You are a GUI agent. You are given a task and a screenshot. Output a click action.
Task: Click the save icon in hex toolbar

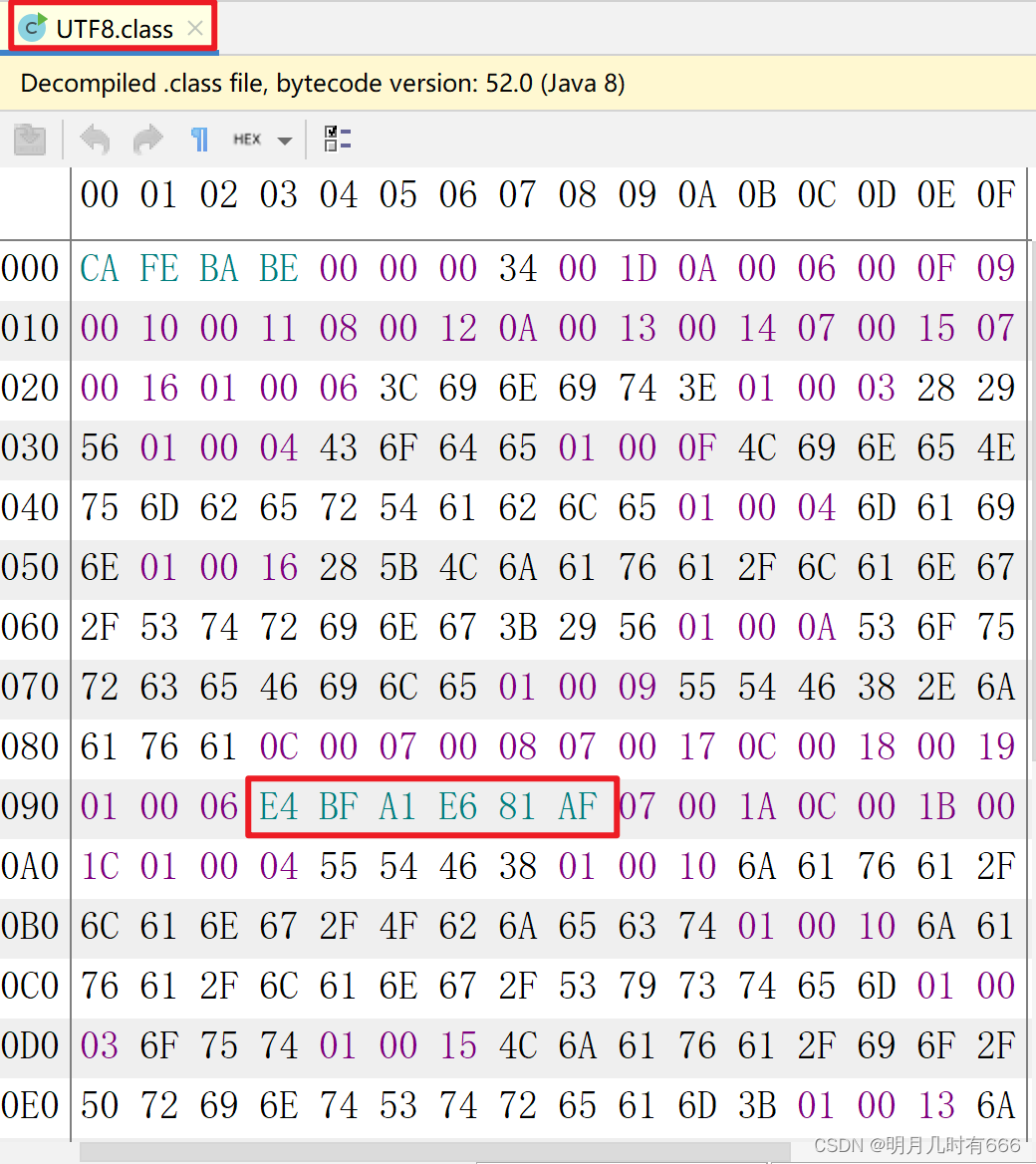click(30, 139)
